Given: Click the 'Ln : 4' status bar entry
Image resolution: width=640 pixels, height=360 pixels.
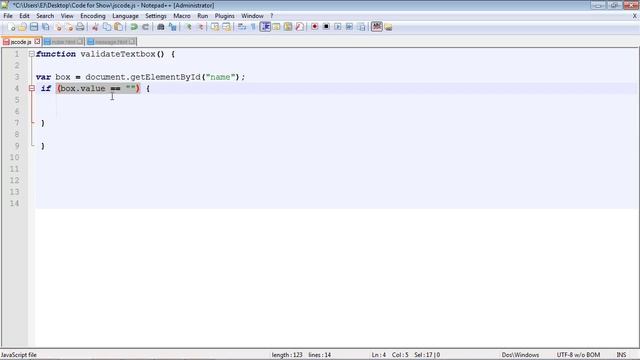Looking at the screenshot, I should tap(378, 355).
